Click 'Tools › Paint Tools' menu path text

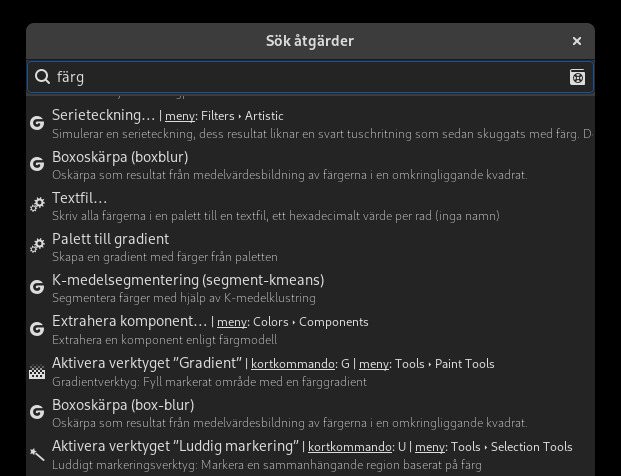[445, 364]
